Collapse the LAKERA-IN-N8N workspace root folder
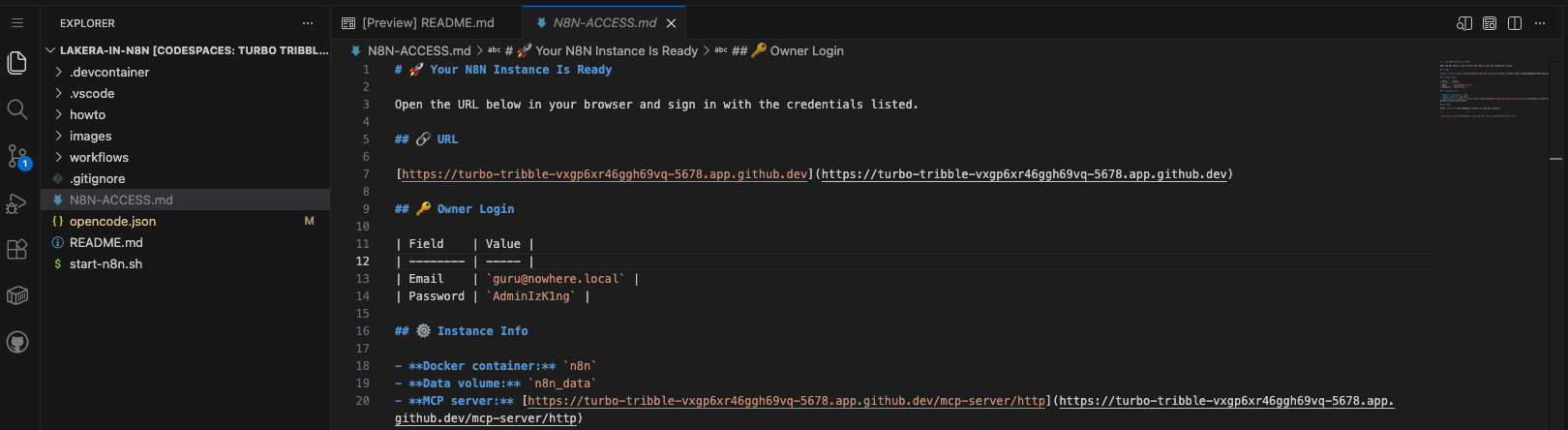This screenshot has height=430, width=1568. (186, 50)
